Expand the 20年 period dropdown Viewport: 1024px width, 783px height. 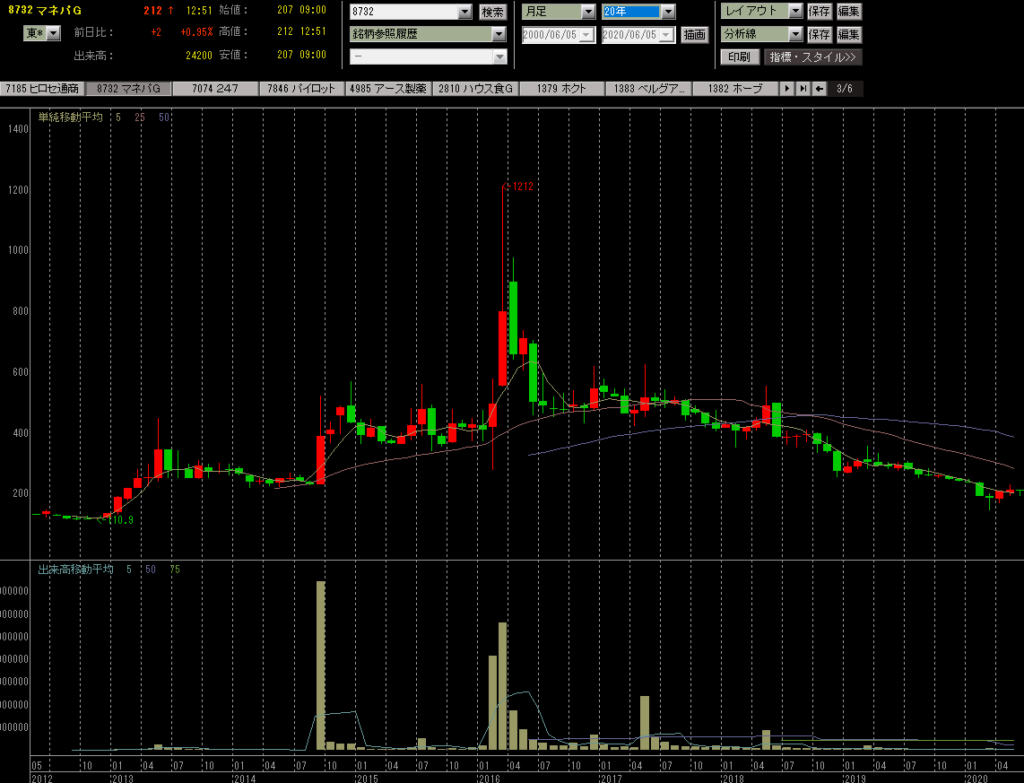(668, 12)
